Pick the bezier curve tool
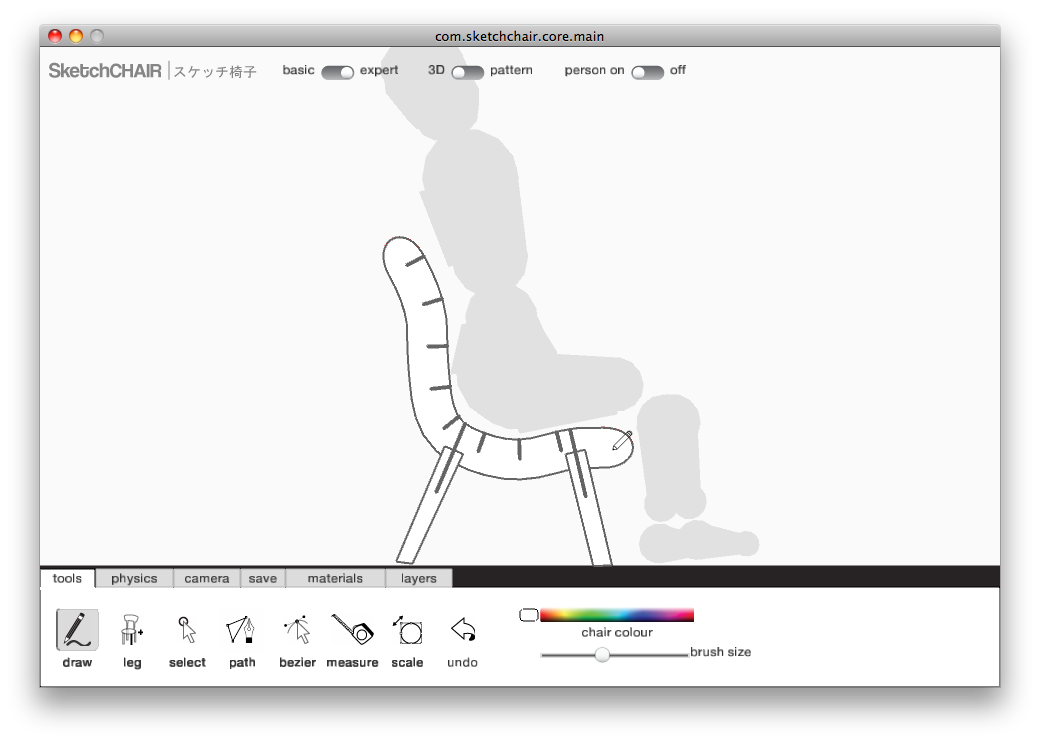The image size is (1040, 742). point(297,630)
